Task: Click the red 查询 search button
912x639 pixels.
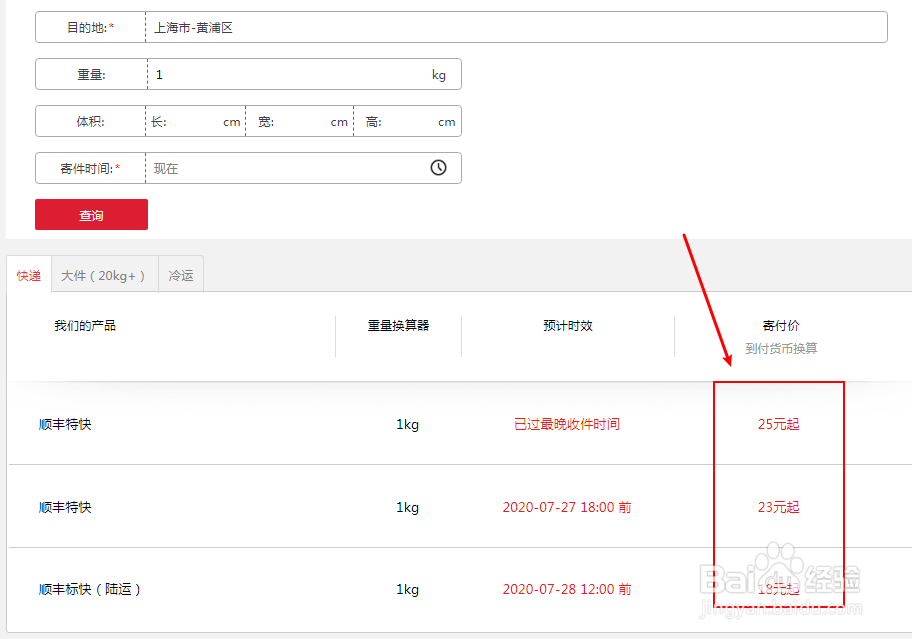Action: (x=91, y=215)
